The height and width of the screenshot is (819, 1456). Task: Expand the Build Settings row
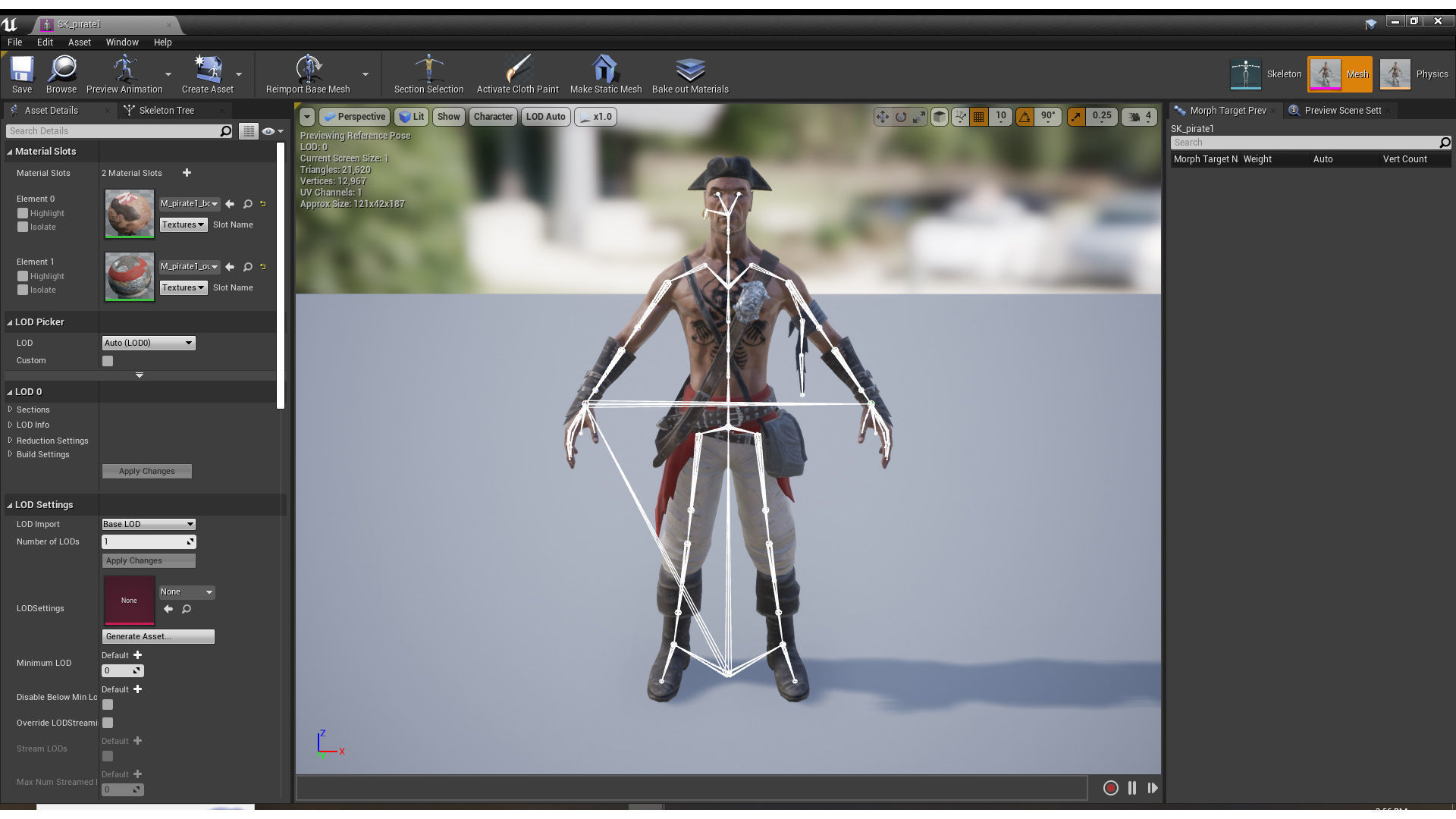pyautogui.click(x=10, y=453)
